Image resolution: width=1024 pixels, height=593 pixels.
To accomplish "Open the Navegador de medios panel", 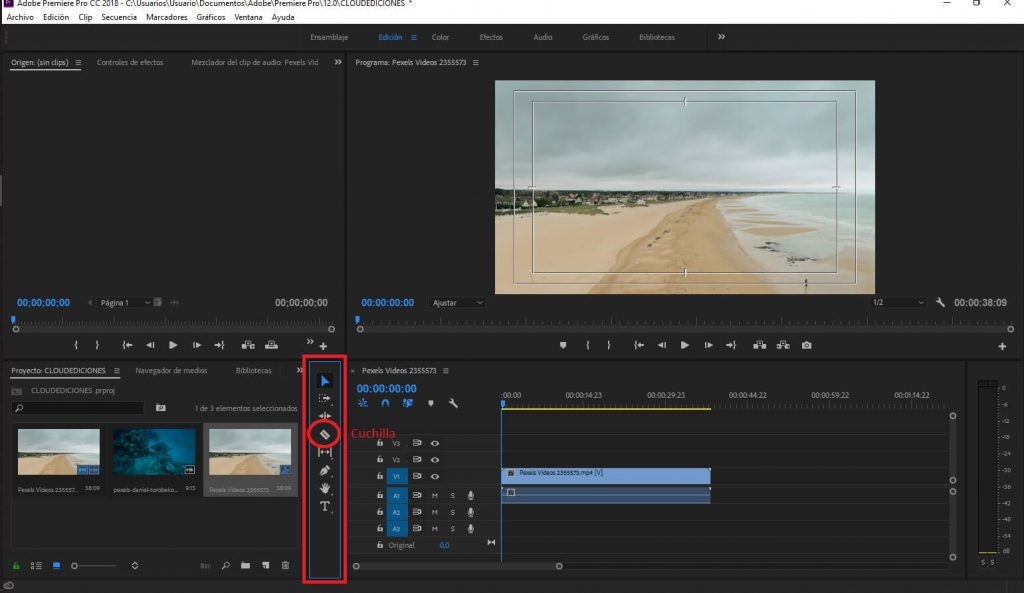I will click(171, 370).
